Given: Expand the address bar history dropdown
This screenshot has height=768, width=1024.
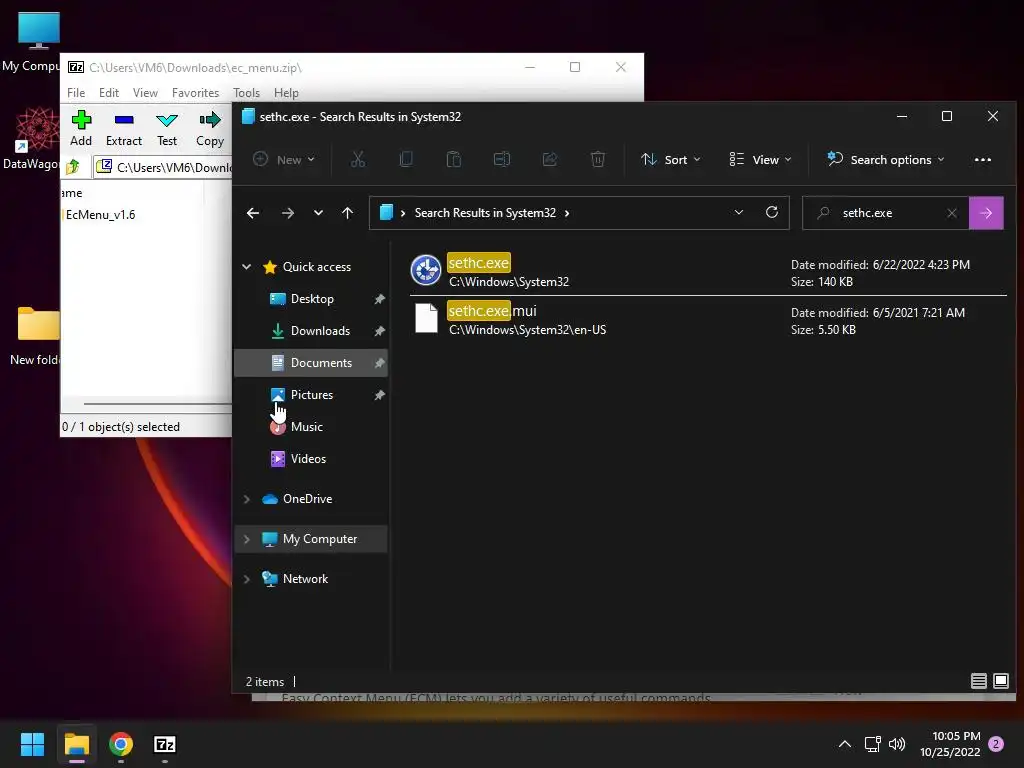Looking at the screenshot, I should 739,212.
